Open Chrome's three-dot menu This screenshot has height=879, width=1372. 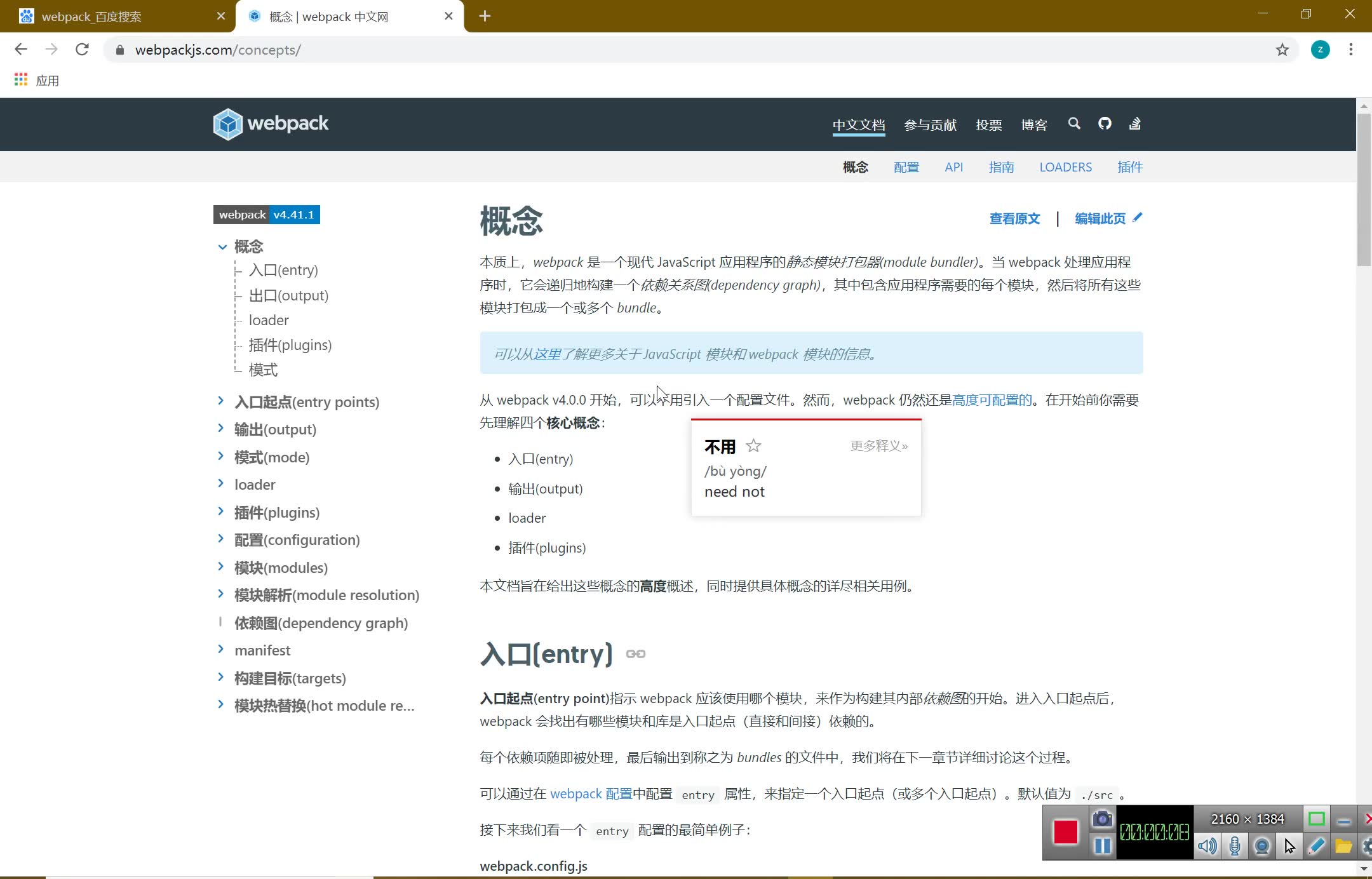[x=1351, y=50]
